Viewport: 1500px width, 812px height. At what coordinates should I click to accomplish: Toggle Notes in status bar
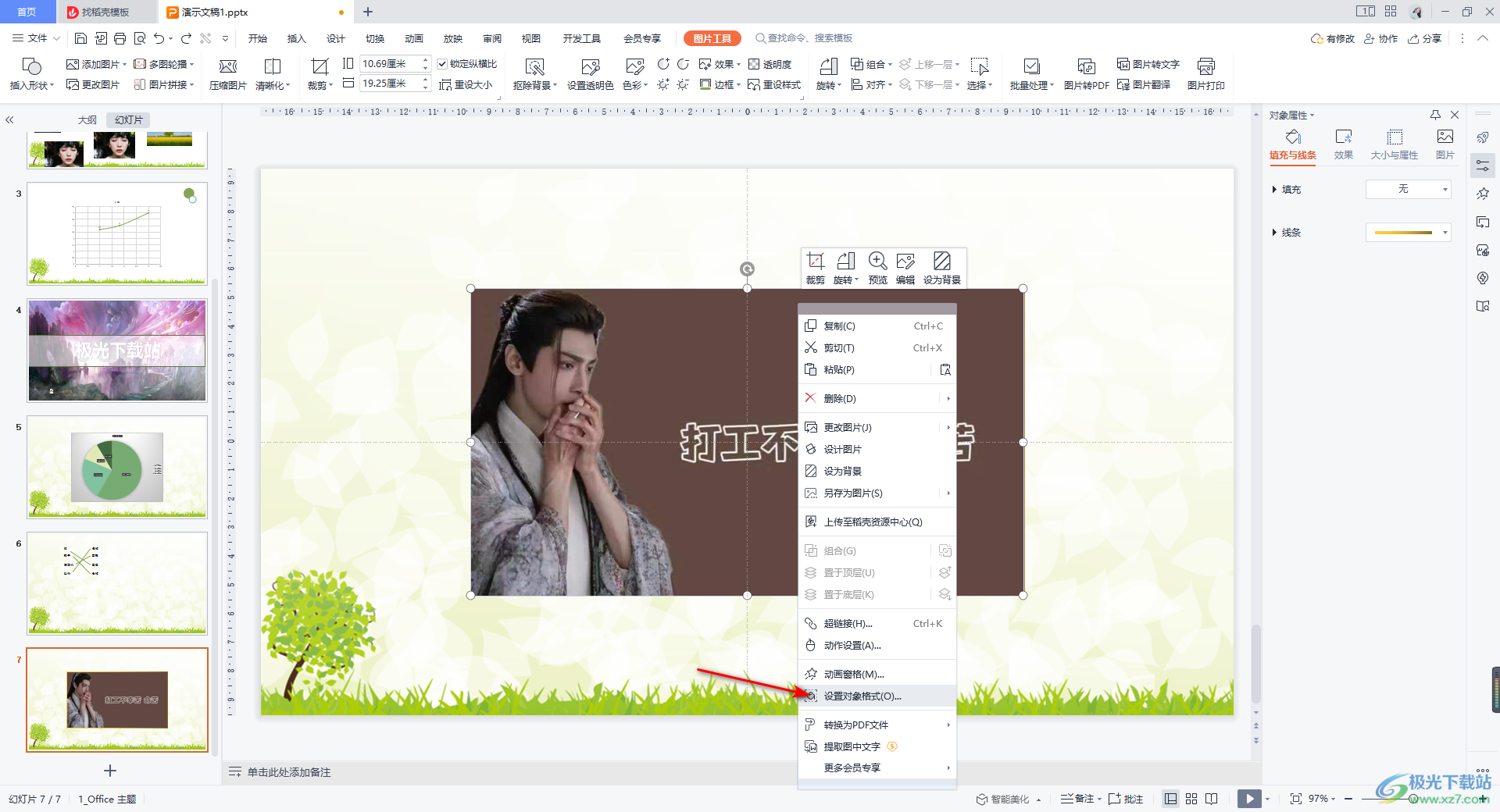(1080, 799)
